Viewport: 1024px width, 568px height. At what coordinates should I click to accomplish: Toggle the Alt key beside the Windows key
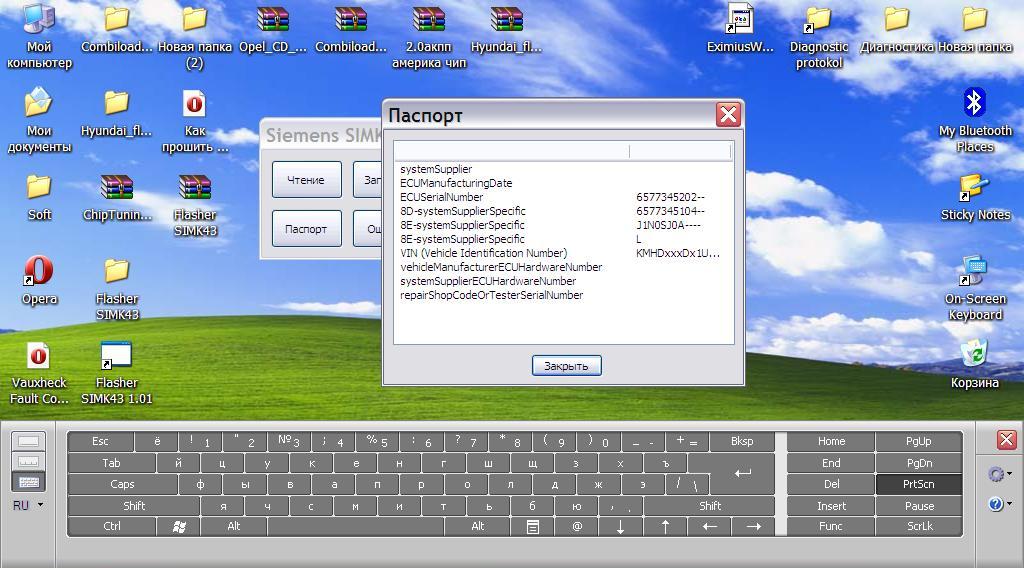coord(233,527)
